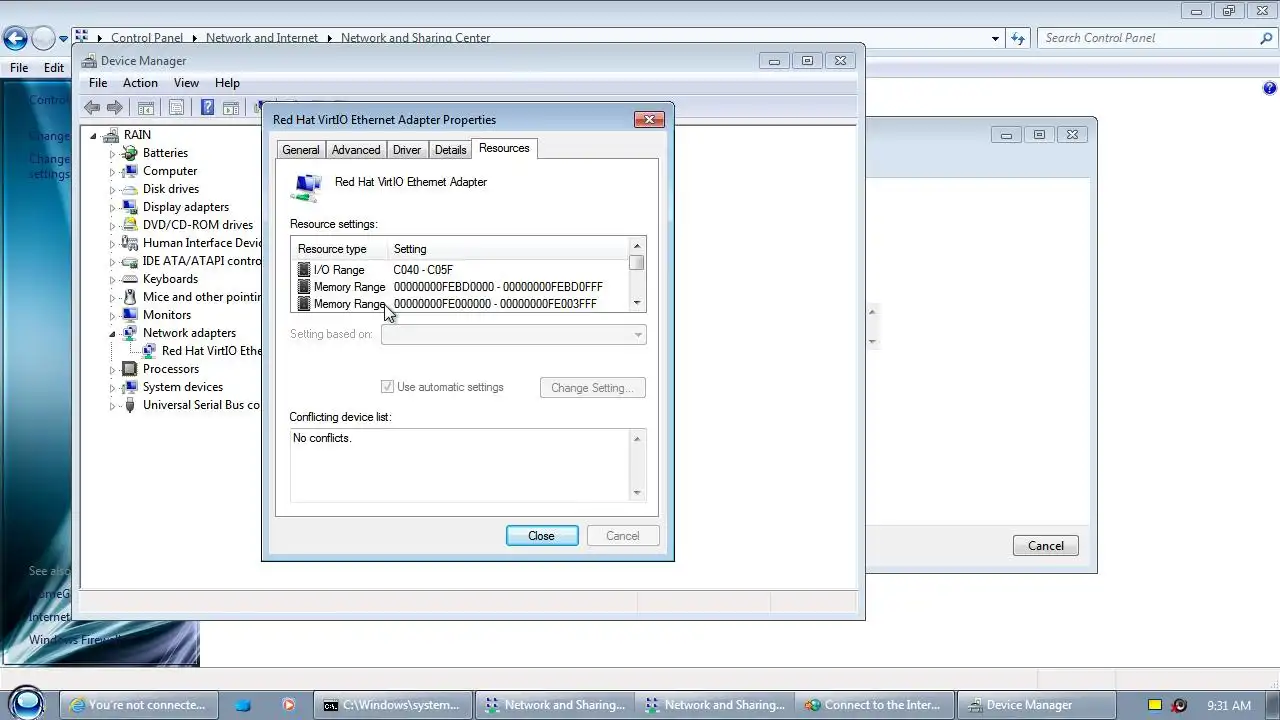Select the Display adapters category

click(186, 207)
